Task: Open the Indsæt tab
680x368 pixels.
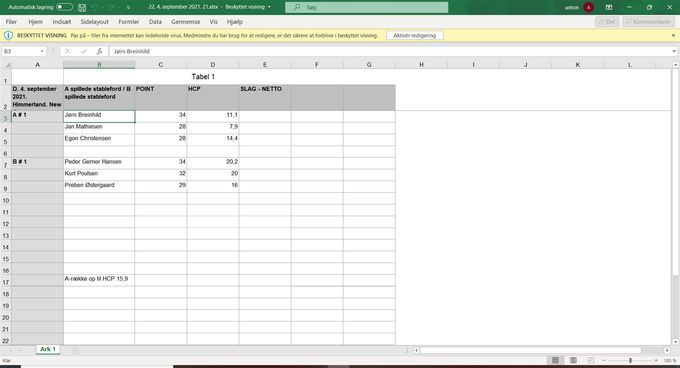Action: click(x=62, y=22)
